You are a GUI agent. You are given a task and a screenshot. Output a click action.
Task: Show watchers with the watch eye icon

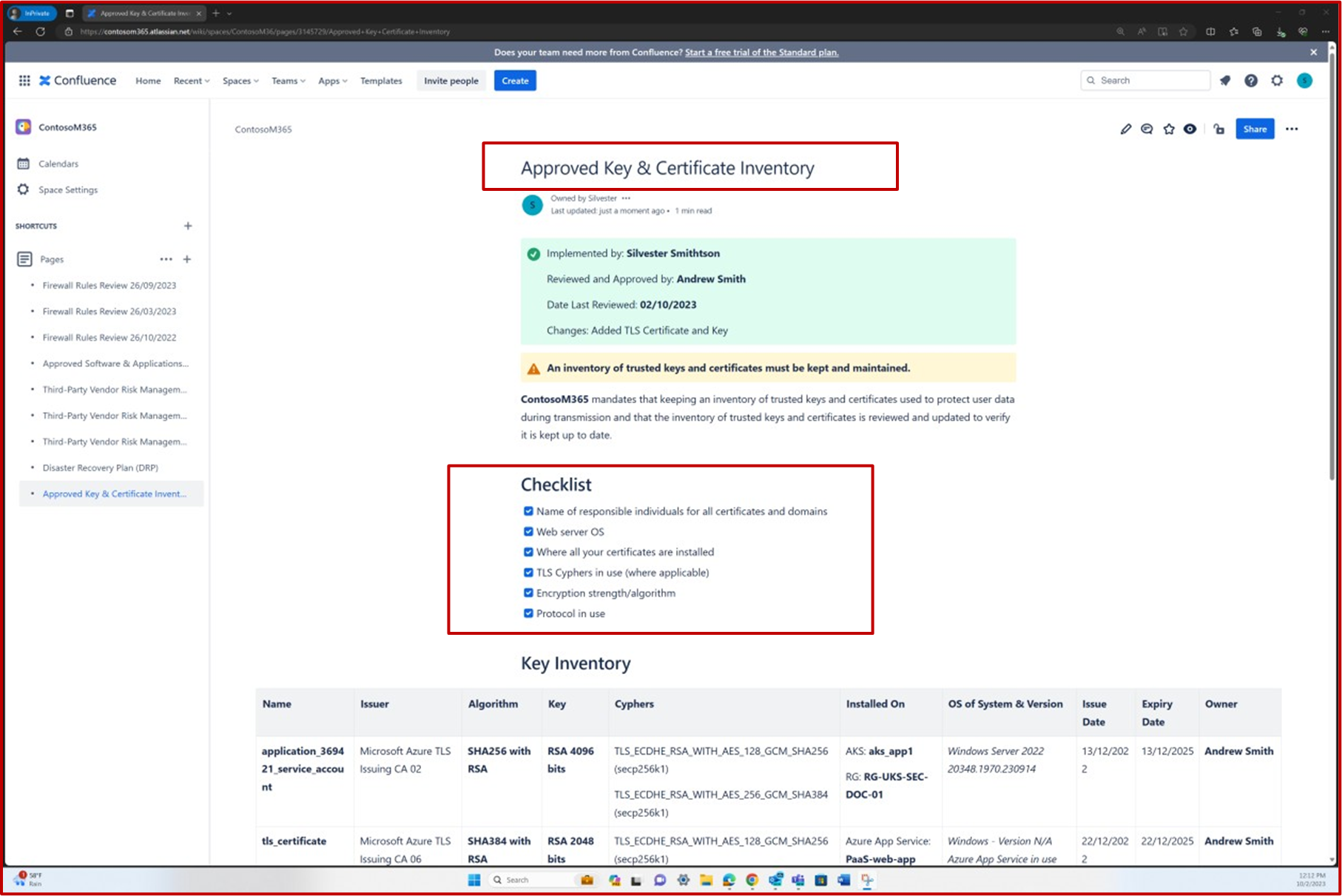pos(1190,129)
